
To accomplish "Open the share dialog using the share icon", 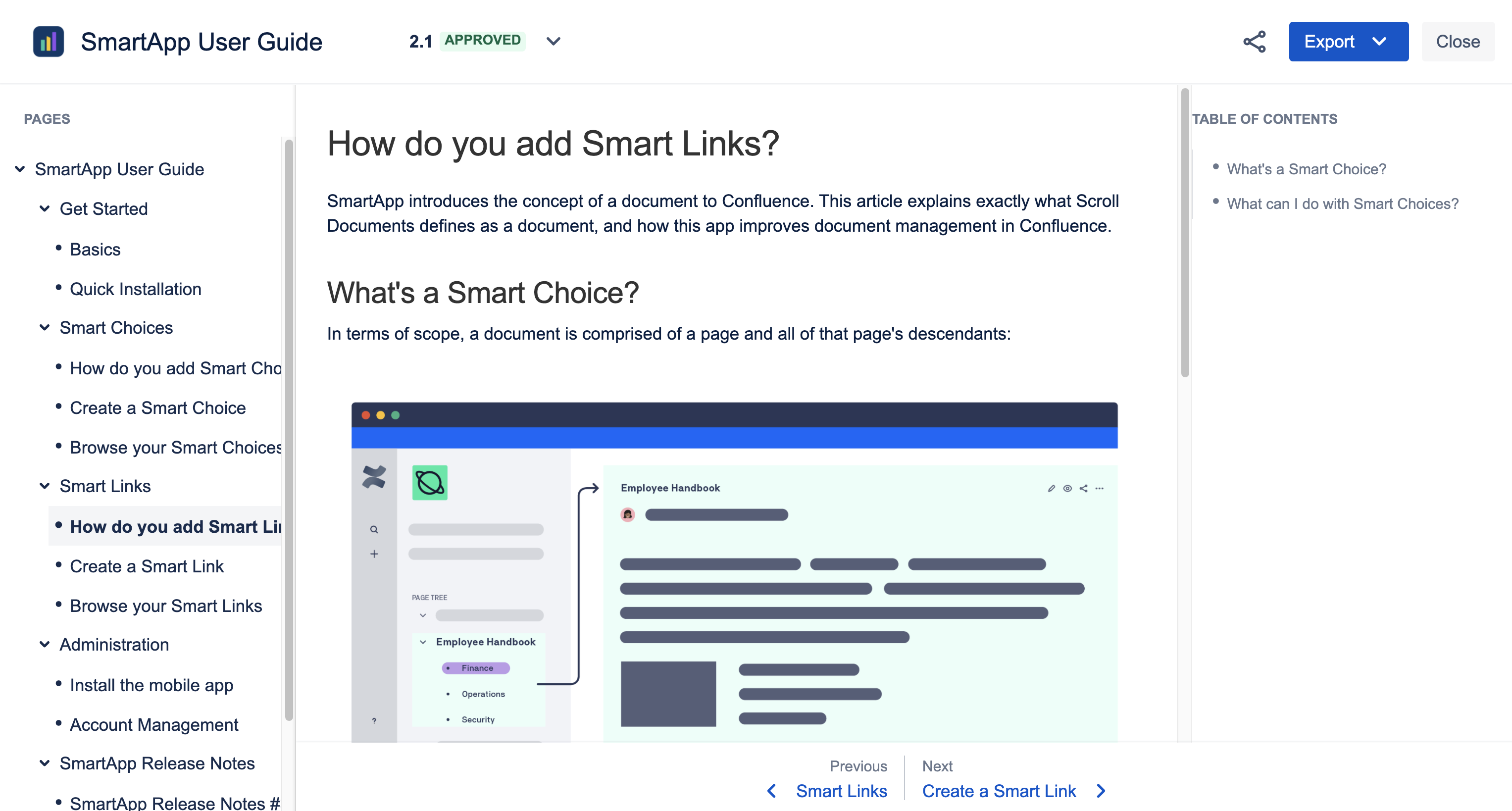I will point(1254,41).
